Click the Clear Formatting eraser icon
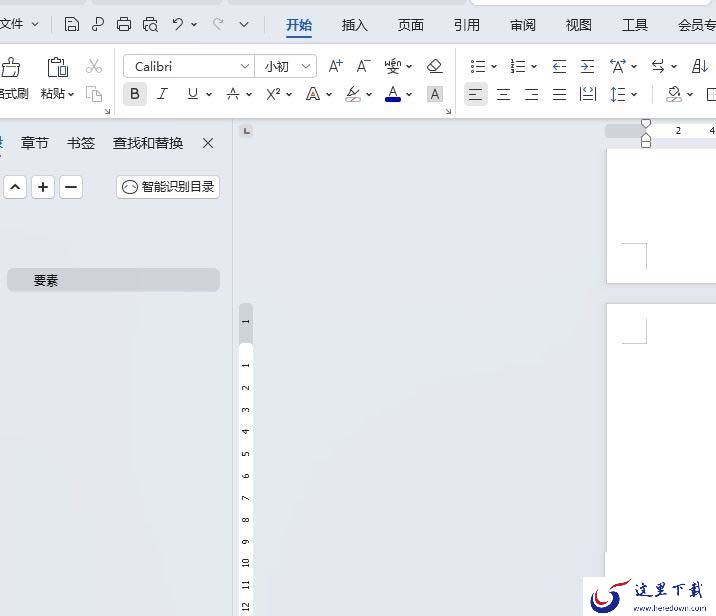The image size is (716, 616). 434,66
